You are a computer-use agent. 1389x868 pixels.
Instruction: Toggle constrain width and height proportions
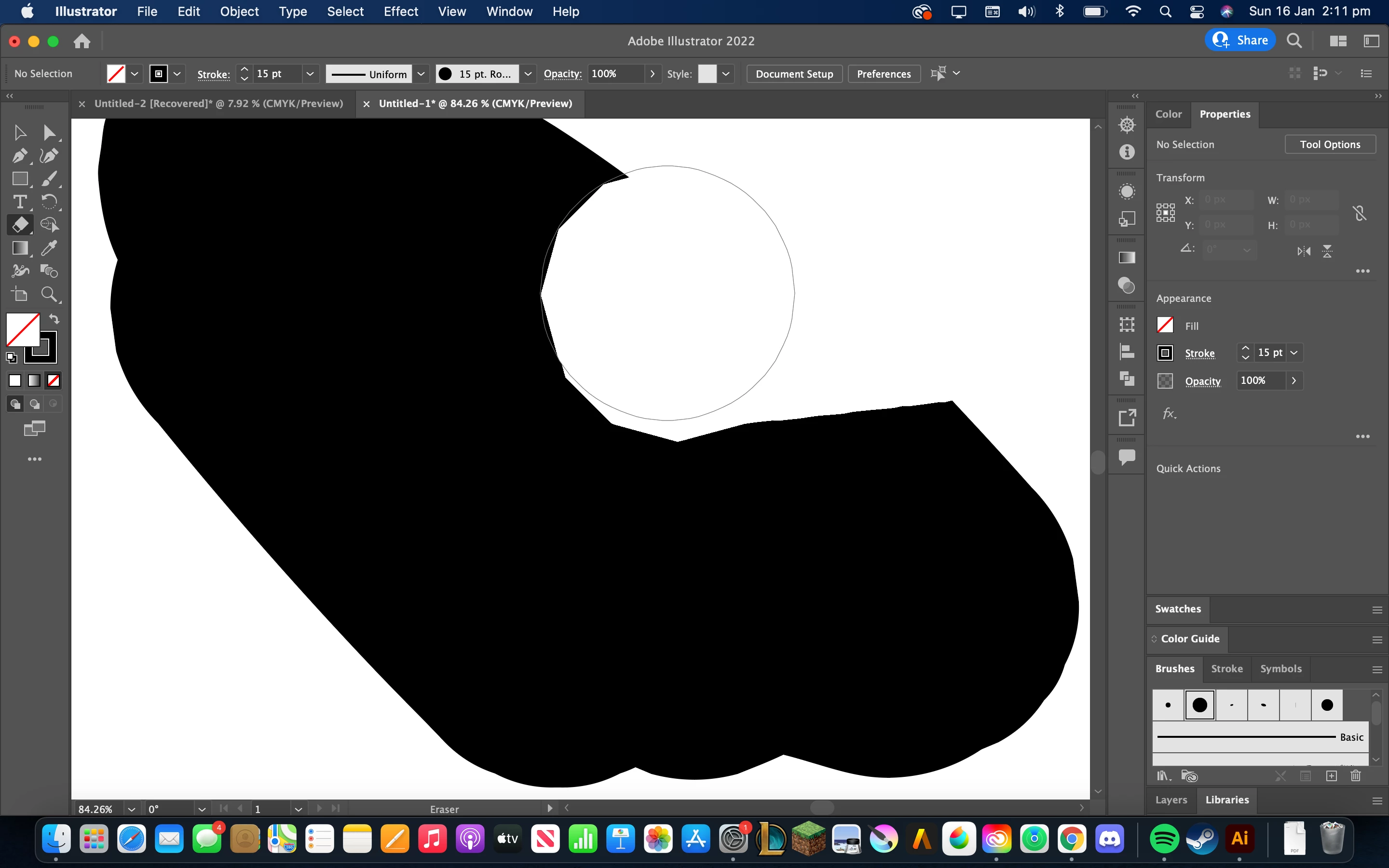[1359, 213]
